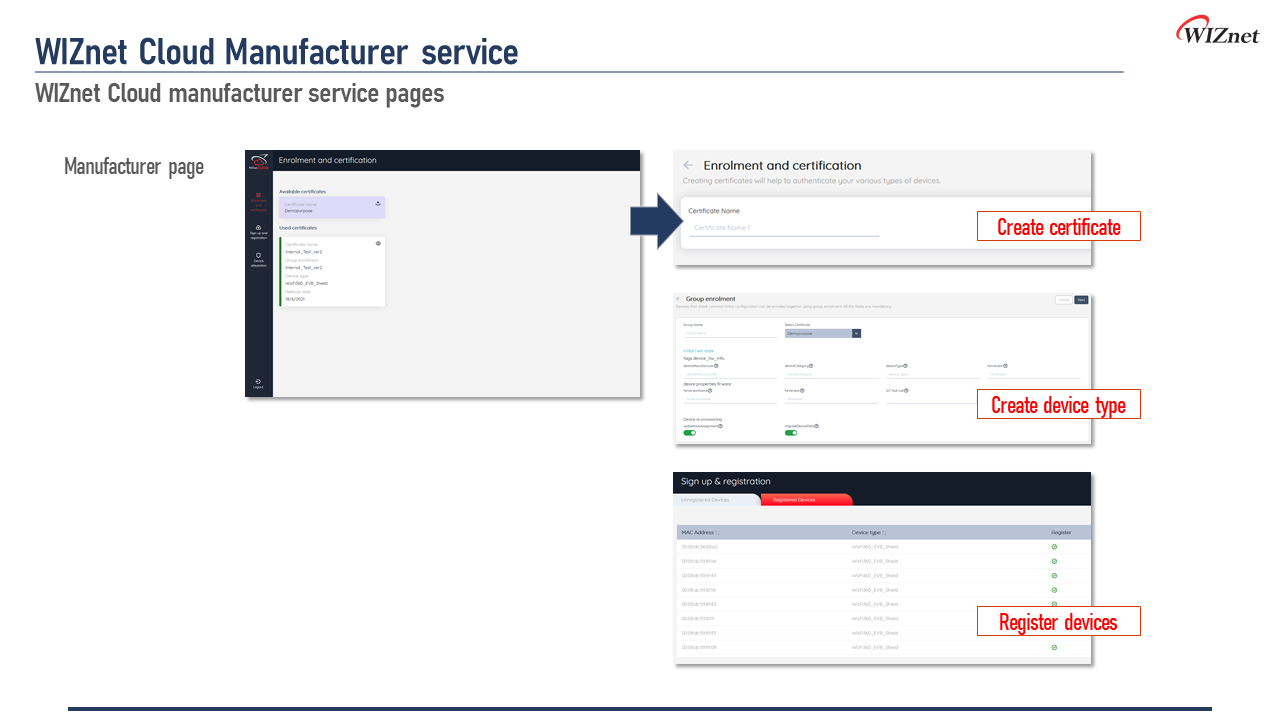The image size is (1280, 720).
Task: Click the deviceManufacturer input field
Action: pos(730,374)
